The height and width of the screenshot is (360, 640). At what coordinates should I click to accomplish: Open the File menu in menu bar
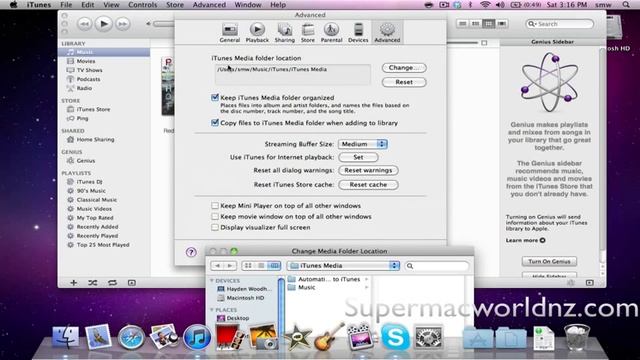click(x=66, y=5)
